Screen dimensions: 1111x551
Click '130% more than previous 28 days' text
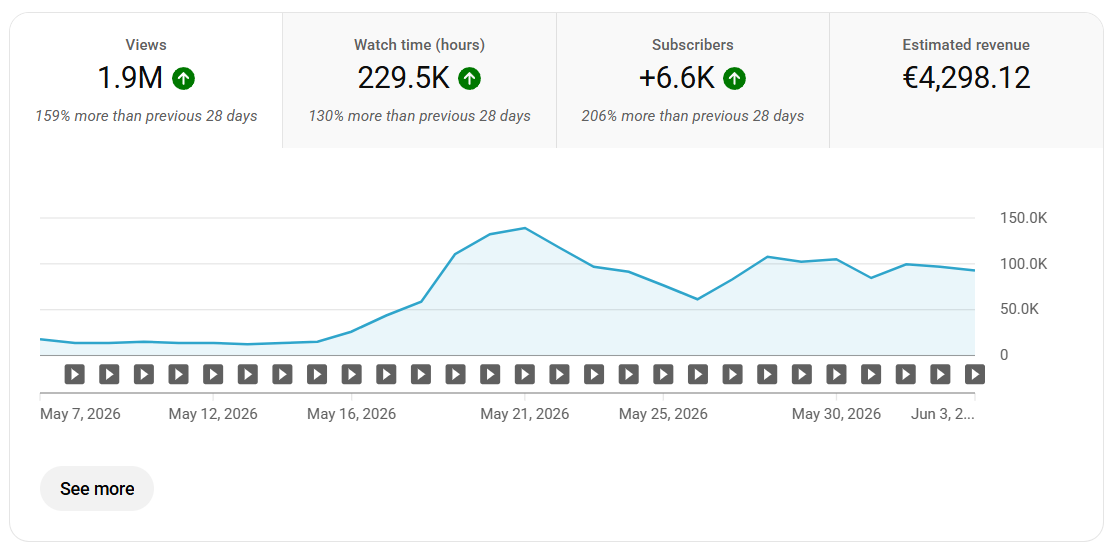tap(419, 116)
